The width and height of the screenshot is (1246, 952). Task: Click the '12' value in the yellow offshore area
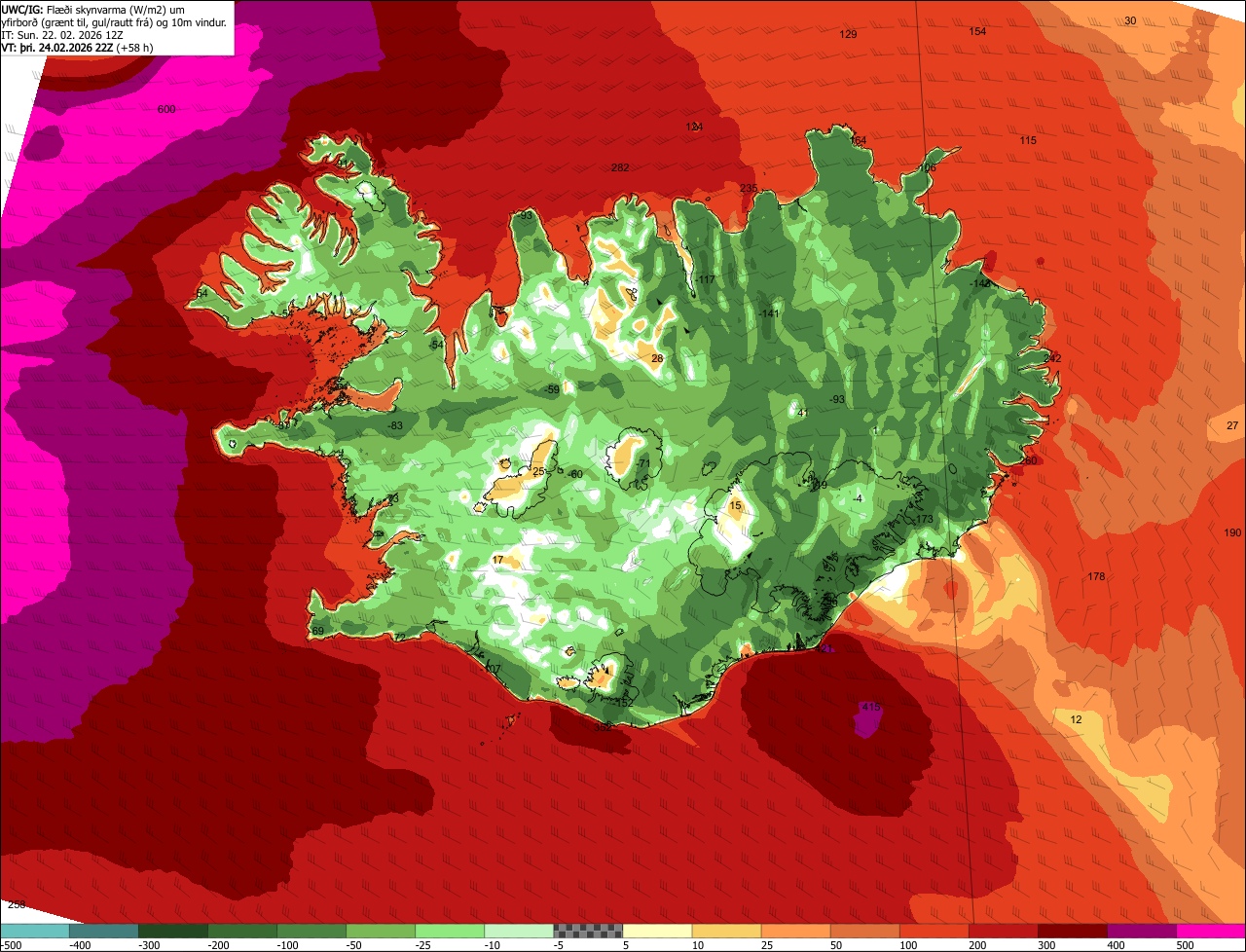point(1076,719)
